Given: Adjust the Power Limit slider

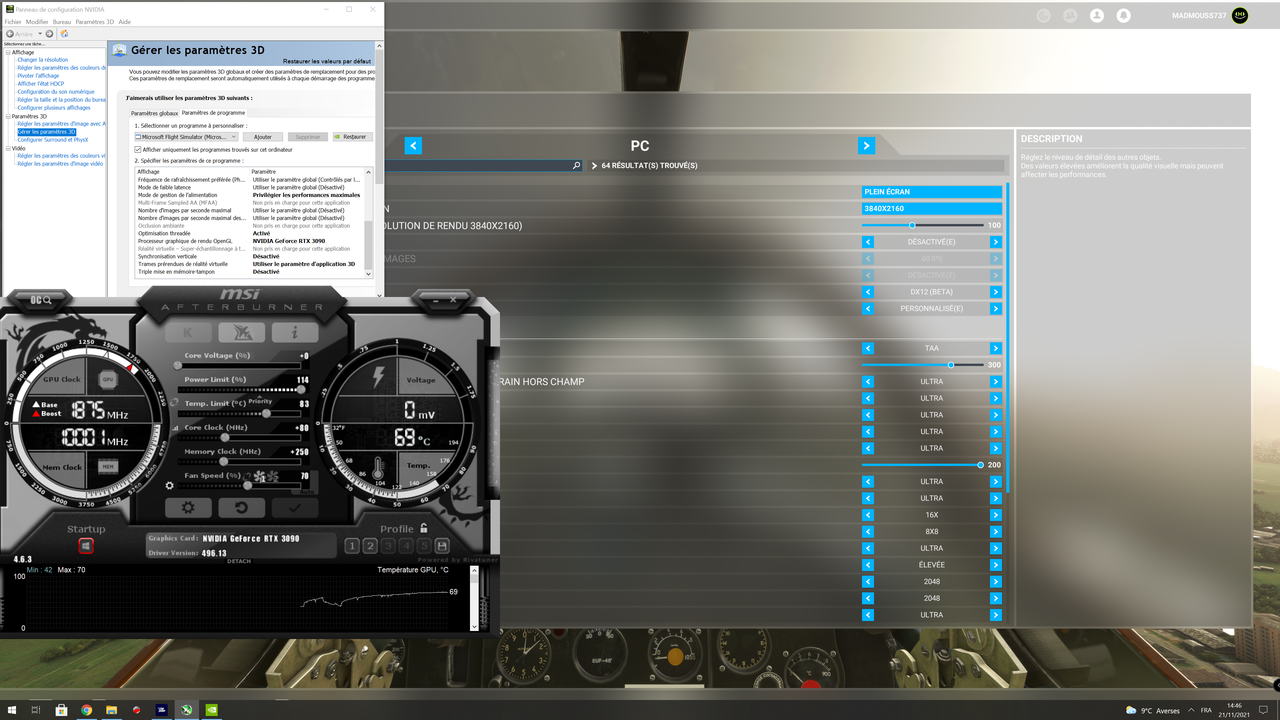Looking at the screenshot, I should (x=240, y=390).
